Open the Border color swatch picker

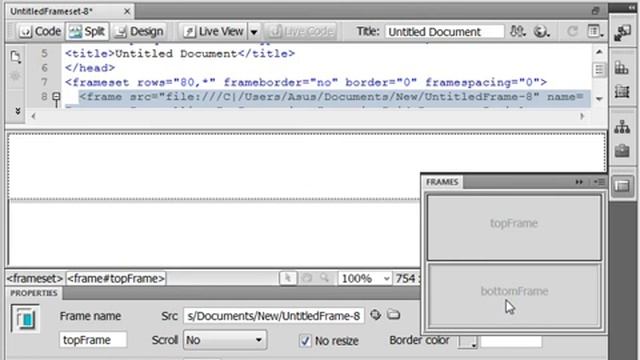pos(467,341)
